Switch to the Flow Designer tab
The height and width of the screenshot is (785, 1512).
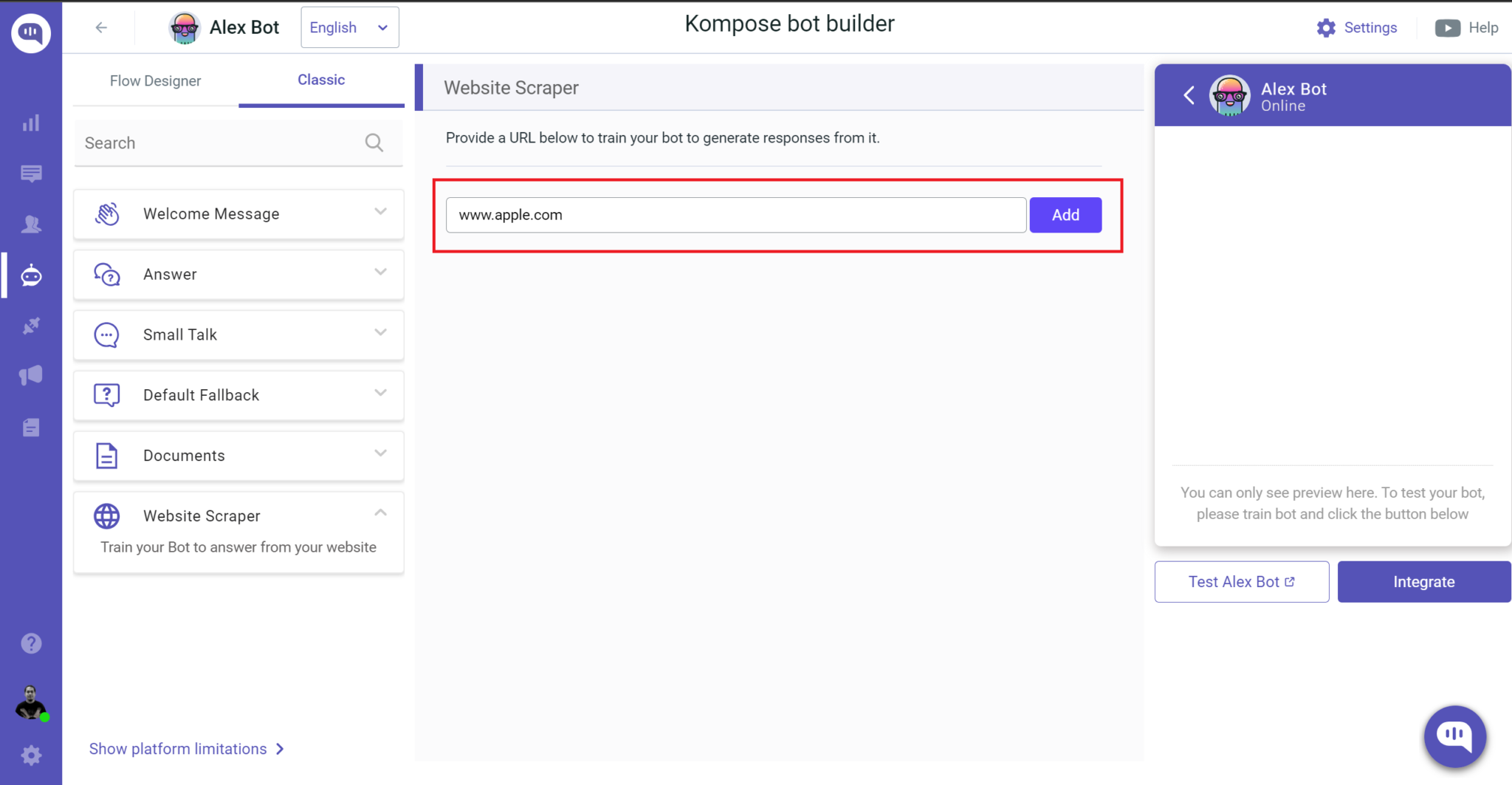tap(155, 80)
